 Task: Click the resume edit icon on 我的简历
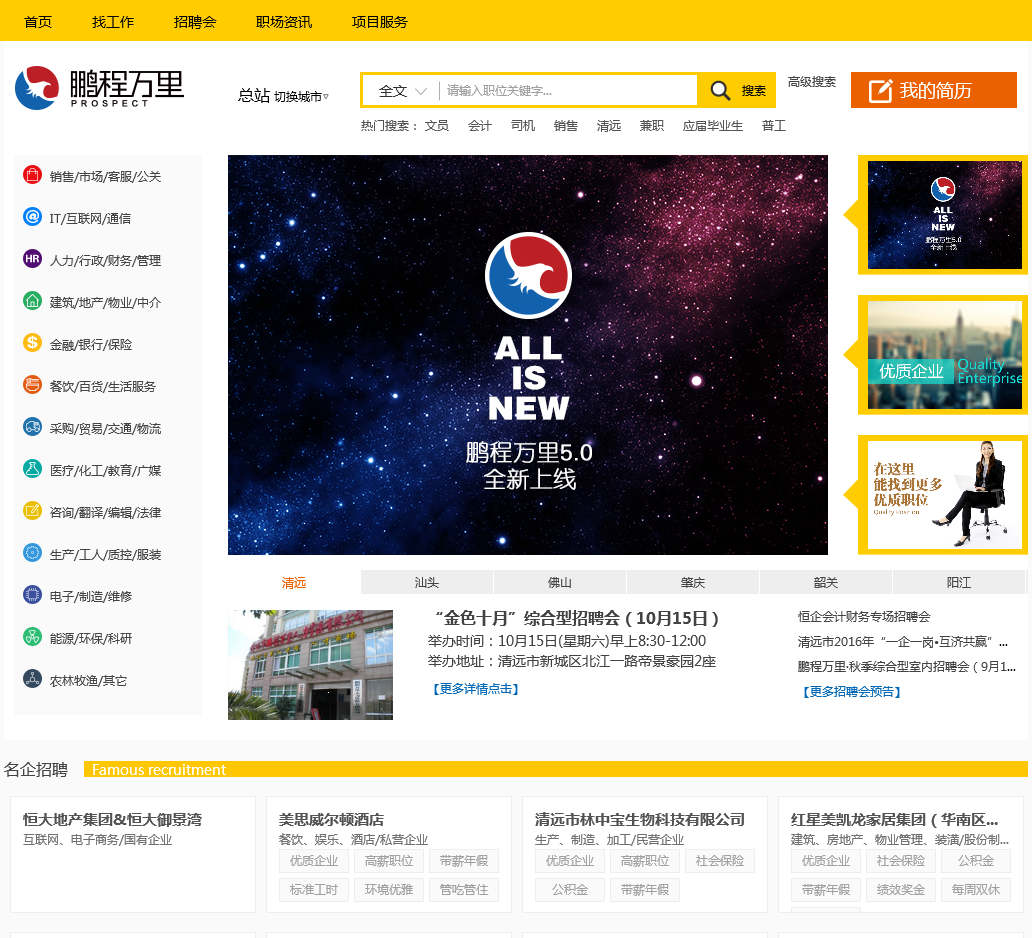pos(880,91)
